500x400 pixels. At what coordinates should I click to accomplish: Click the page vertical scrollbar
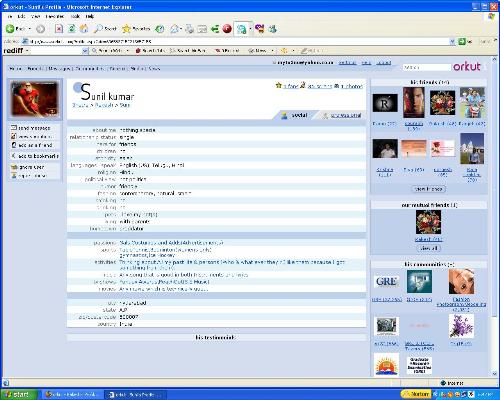point(494,217)
